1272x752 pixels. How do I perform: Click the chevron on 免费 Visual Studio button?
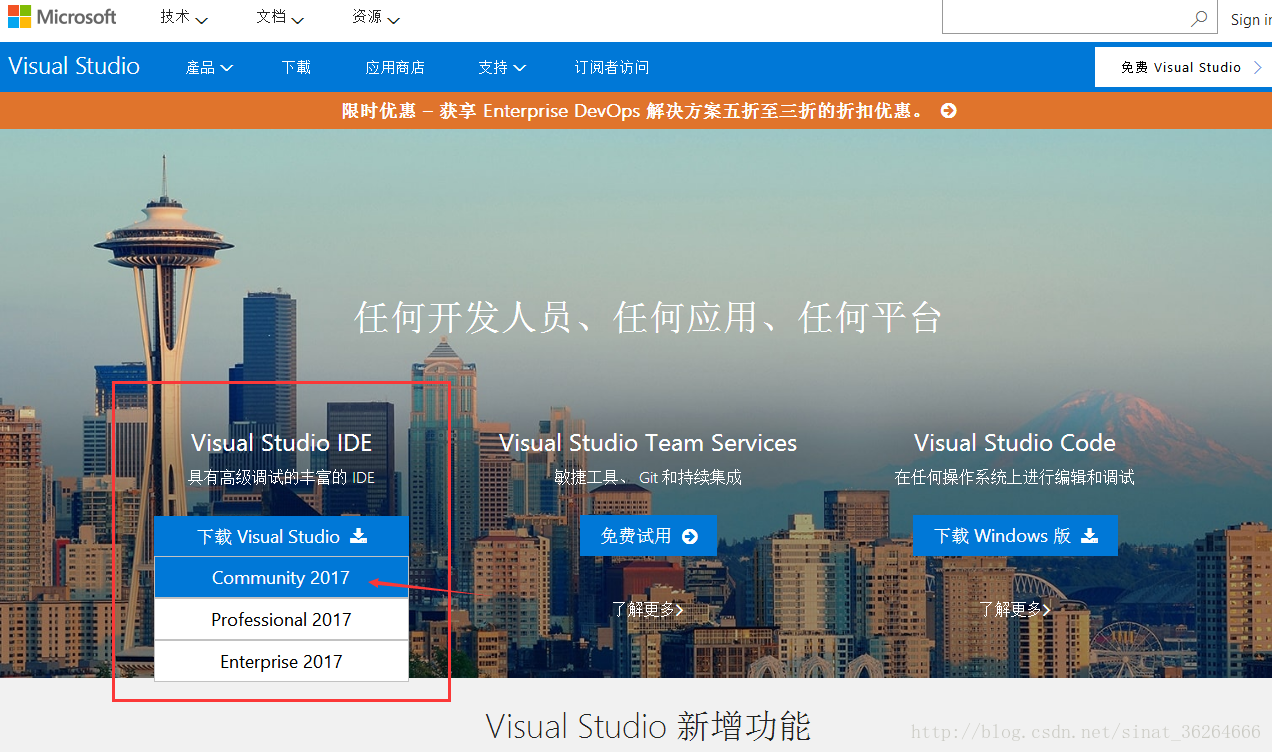point(1258,67)
